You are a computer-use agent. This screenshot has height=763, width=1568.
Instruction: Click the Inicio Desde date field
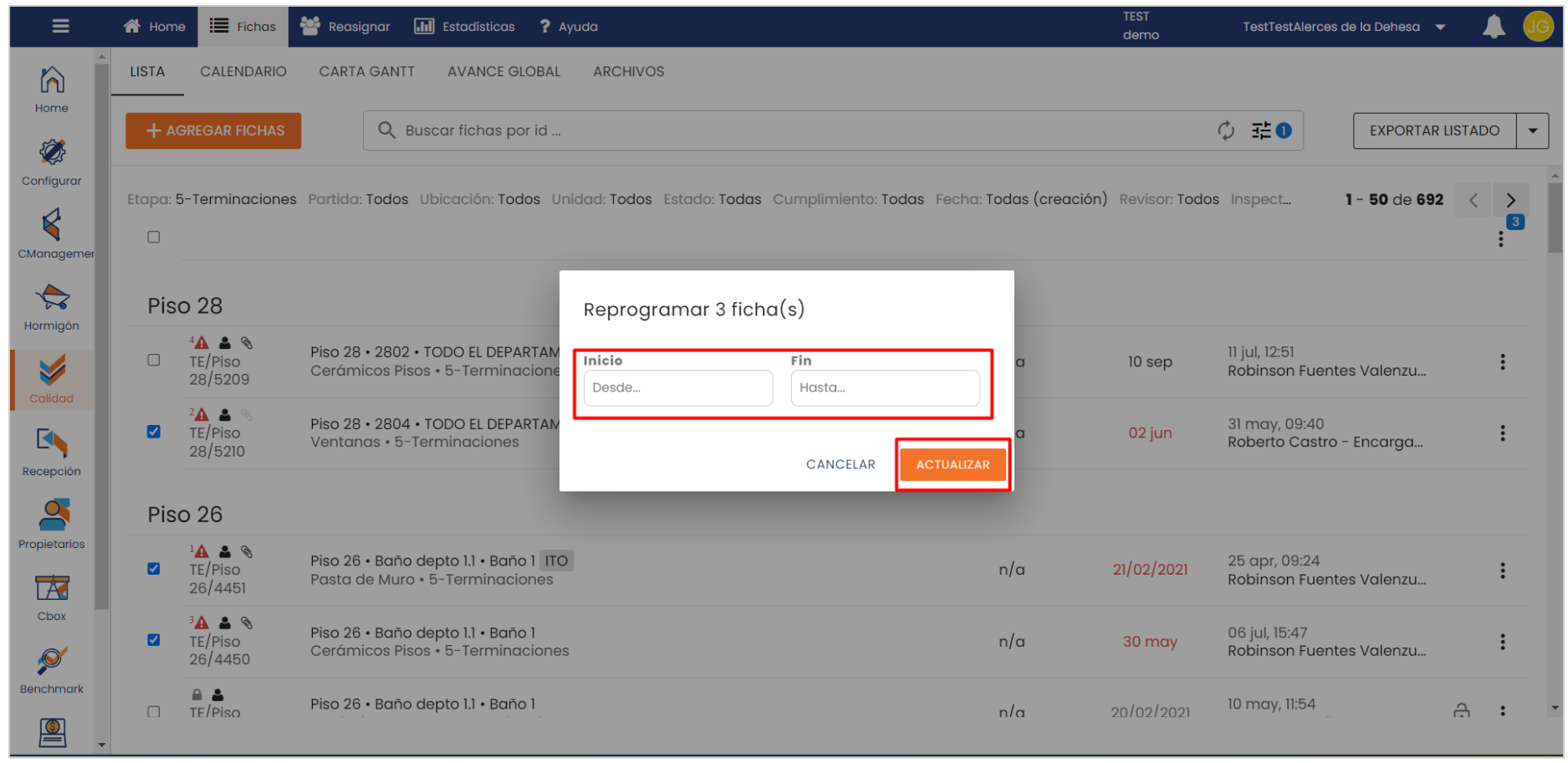(677, 388)
